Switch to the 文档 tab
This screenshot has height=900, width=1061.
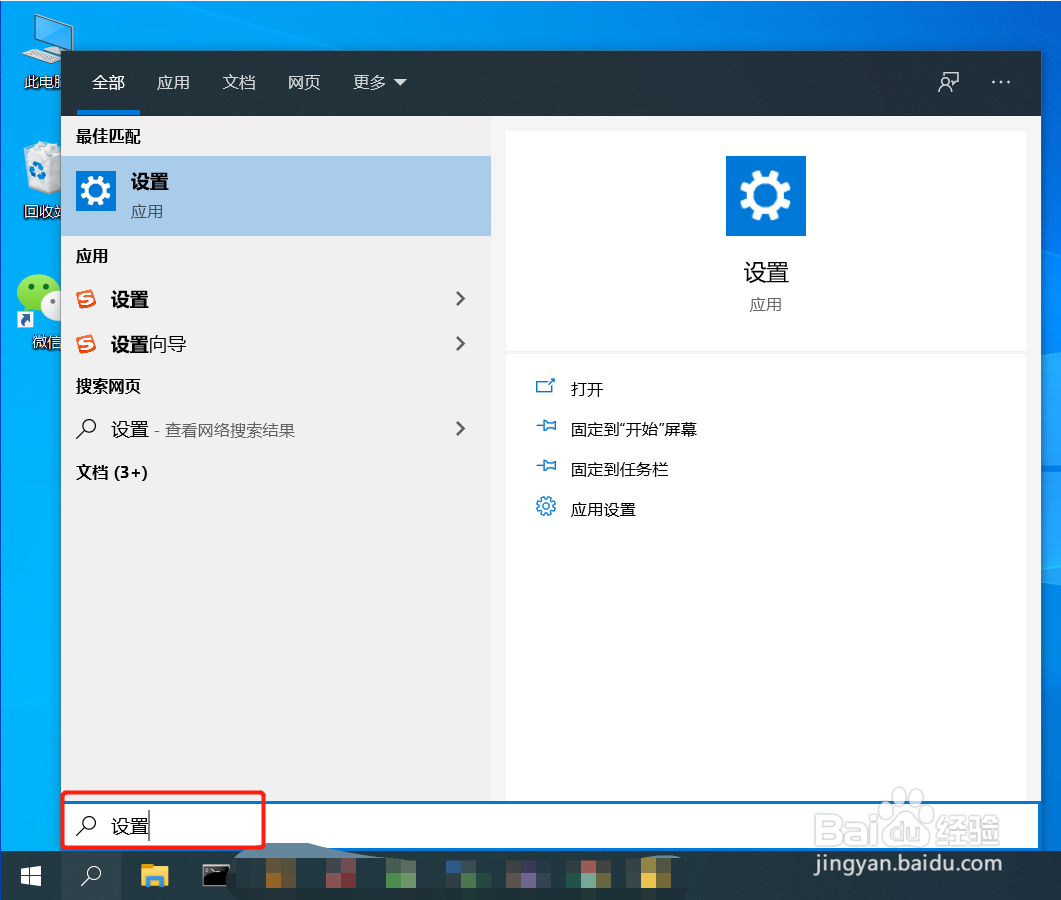click(239, 82)
